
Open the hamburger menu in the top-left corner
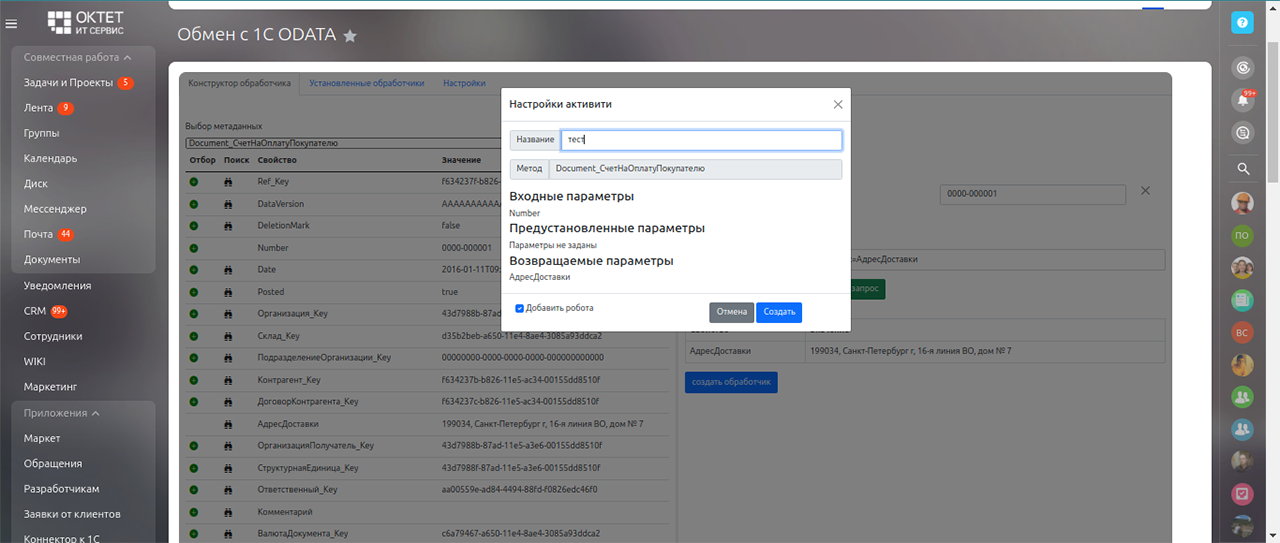(x=12, y=24)
